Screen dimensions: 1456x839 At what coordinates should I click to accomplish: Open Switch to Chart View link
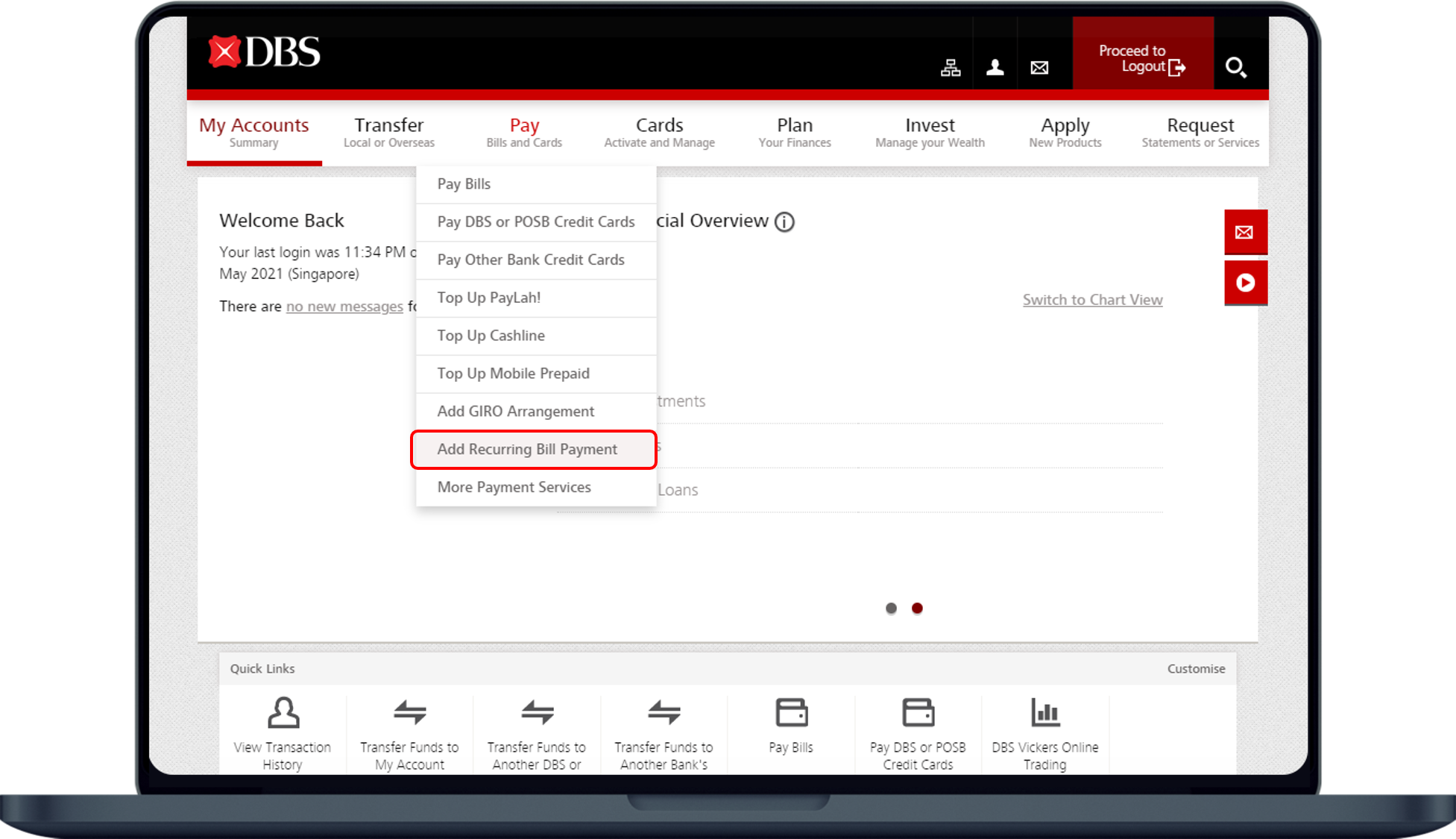tap(1092, 299)
